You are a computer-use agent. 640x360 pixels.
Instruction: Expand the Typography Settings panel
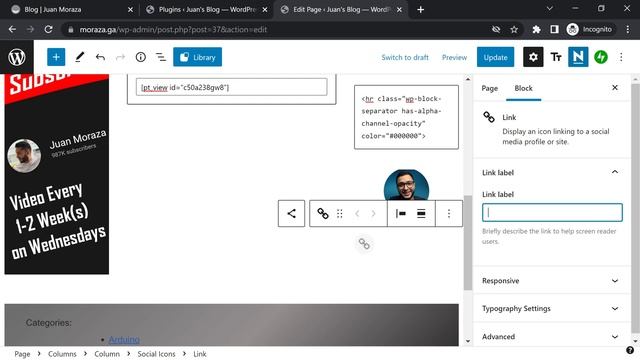551,309
